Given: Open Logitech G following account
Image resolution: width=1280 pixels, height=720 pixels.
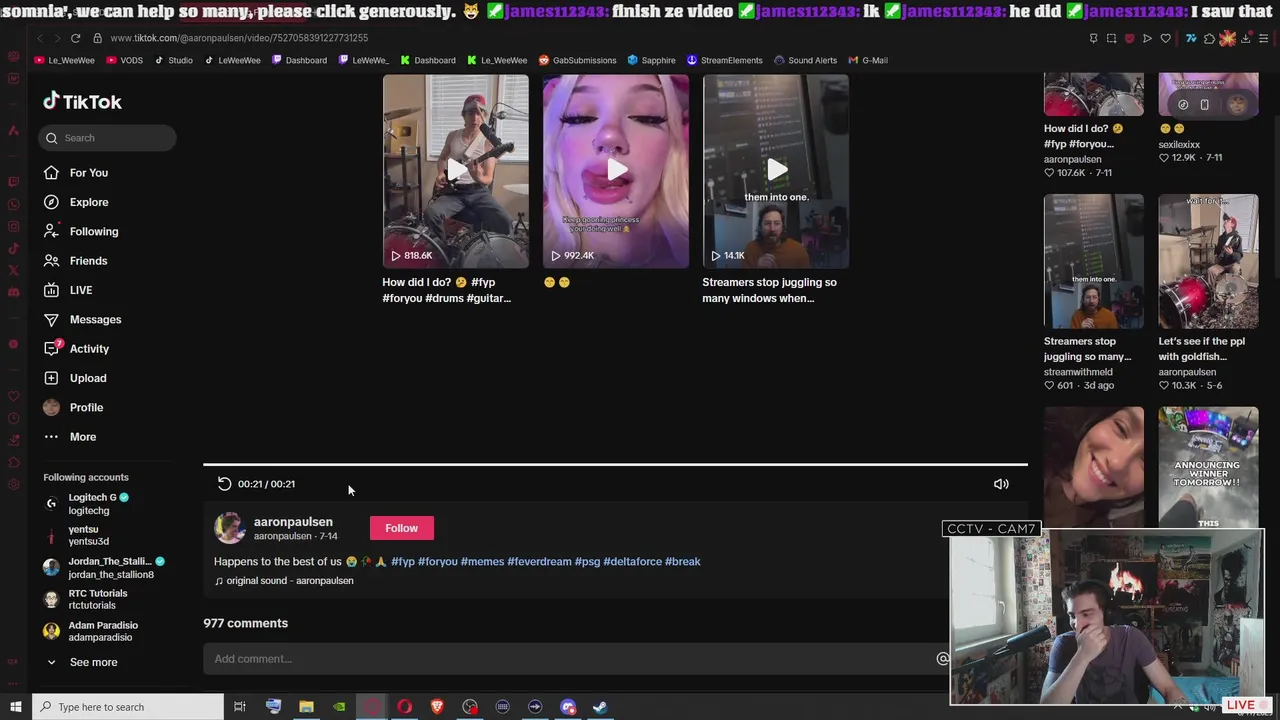Looking at the screenshot, I should coord(87,504).
